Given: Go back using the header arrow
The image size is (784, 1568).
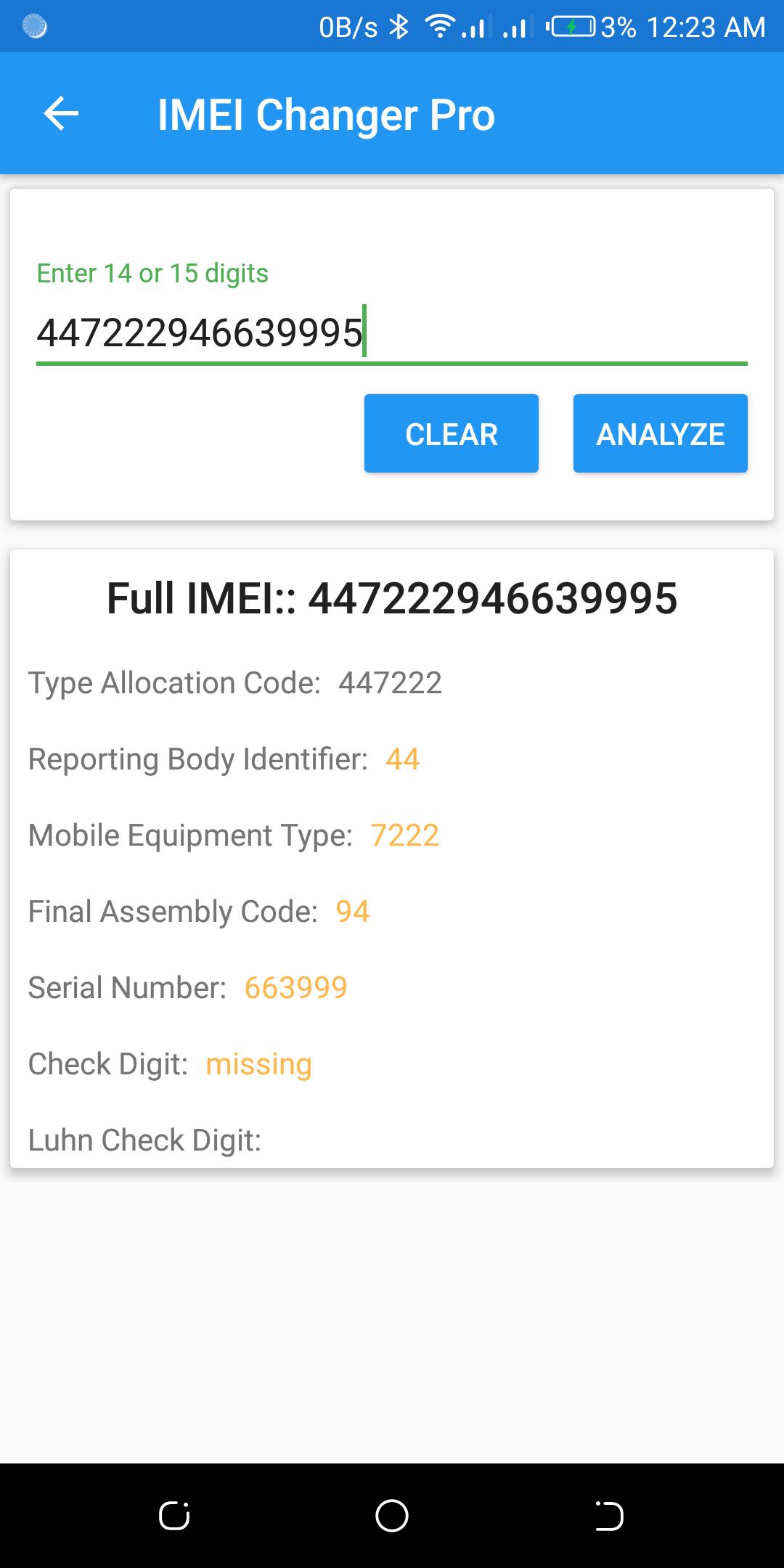Looking at the screenshot, I should coord(61,114).
